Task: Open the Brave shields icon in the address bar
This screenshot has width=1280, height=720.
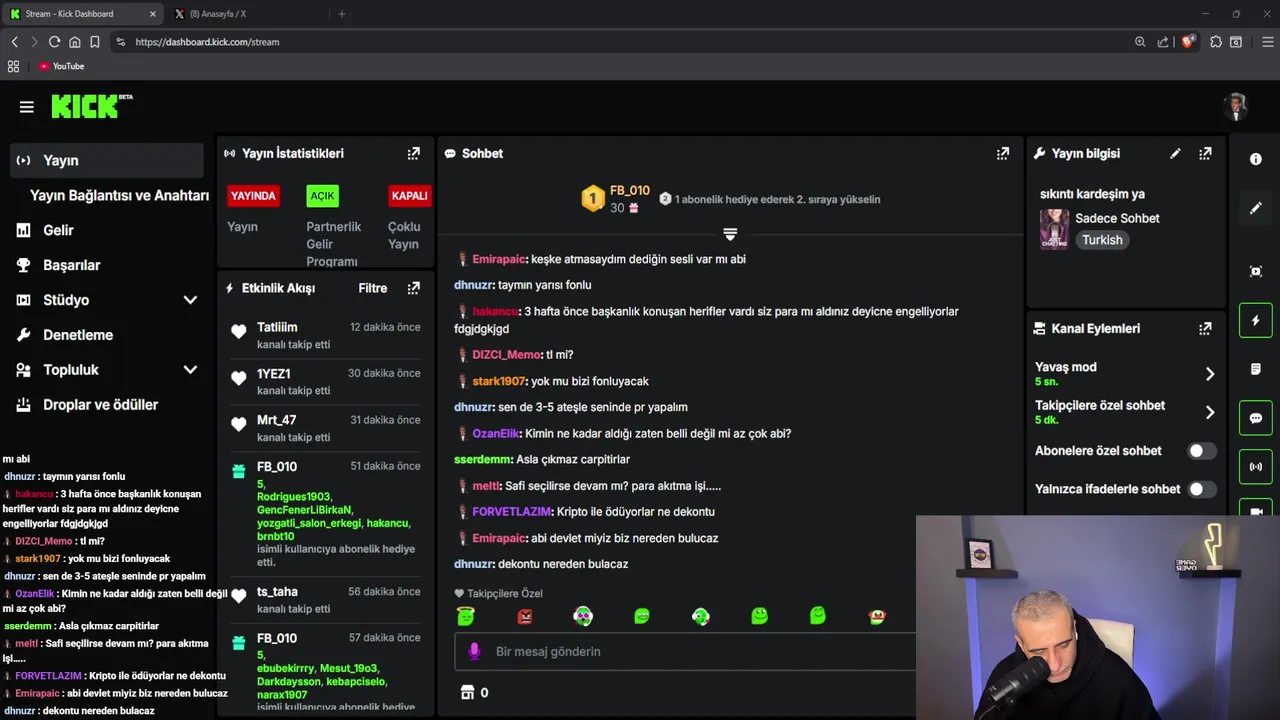Action: click(x=1187, y=42)
